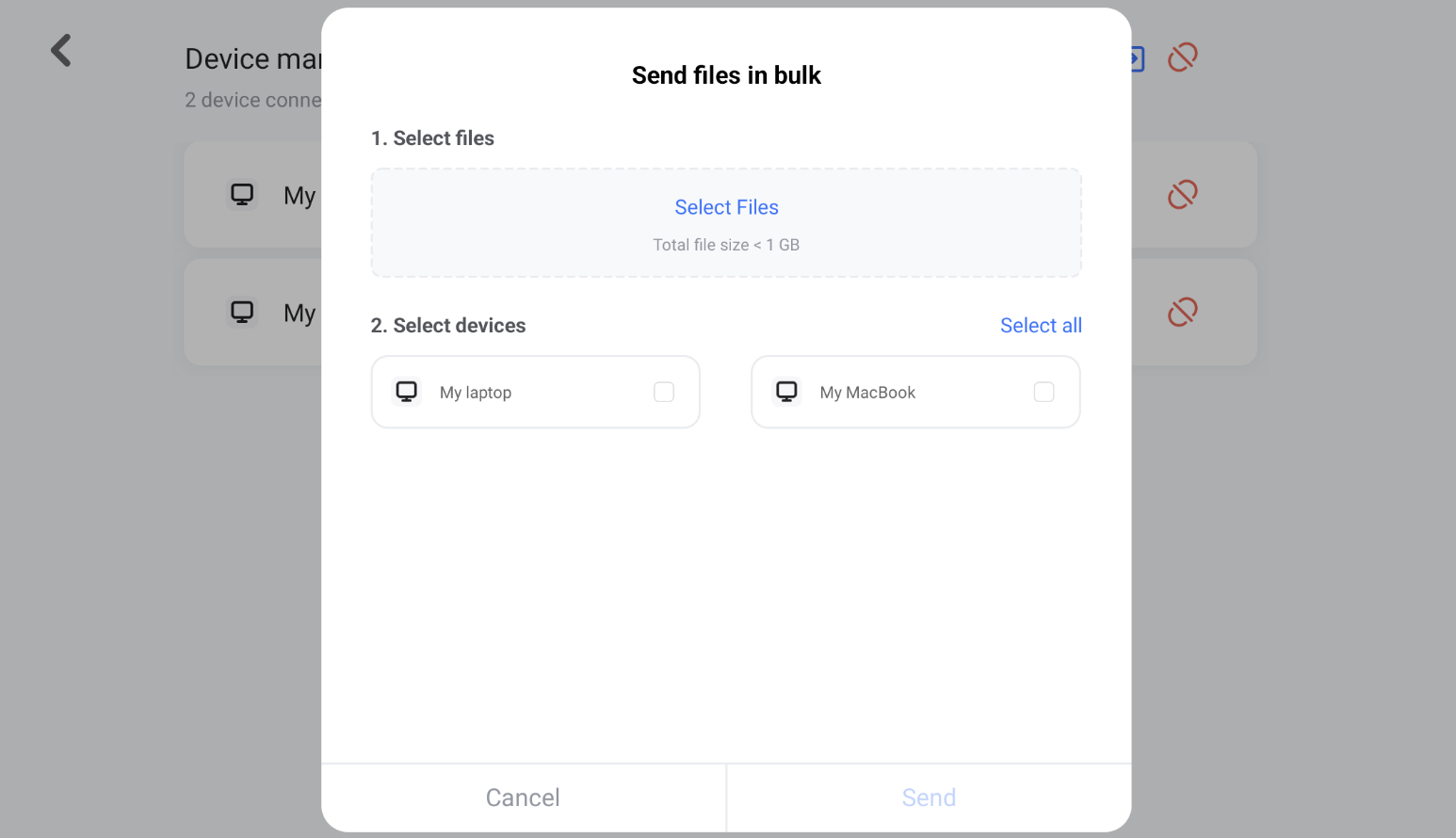
Task: Click the Device management page title
Action: pos(252,59)
